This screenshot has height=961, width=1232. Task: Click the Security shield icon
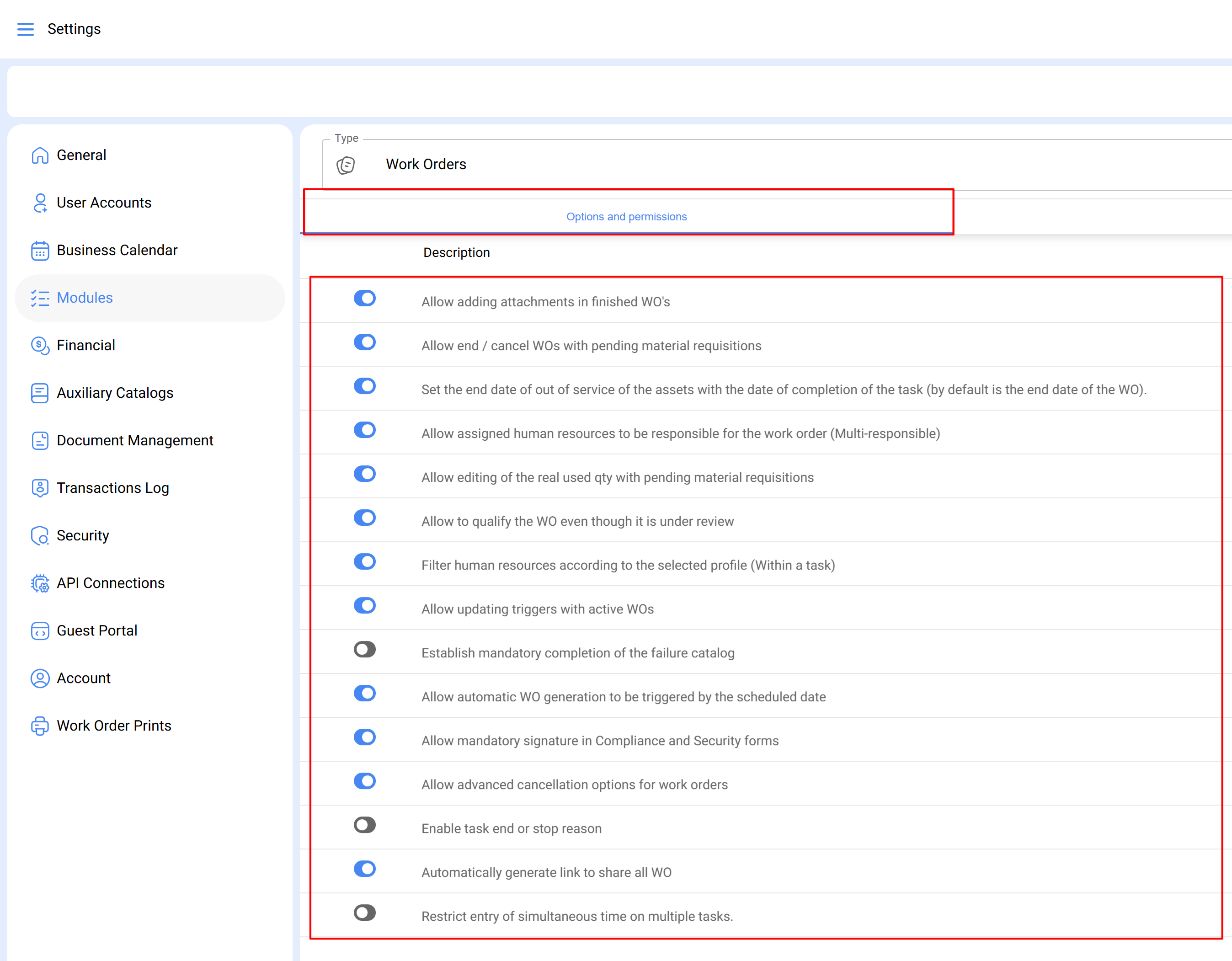[x=39, y=535]
